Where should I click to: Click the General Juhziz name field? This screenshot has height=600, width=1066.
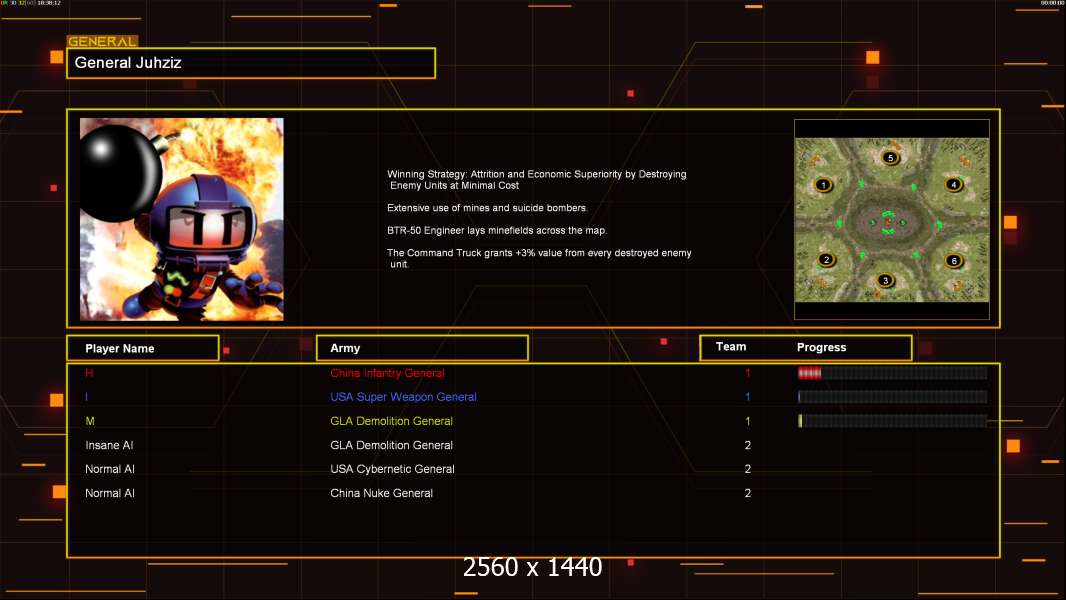tap(251, 63)
